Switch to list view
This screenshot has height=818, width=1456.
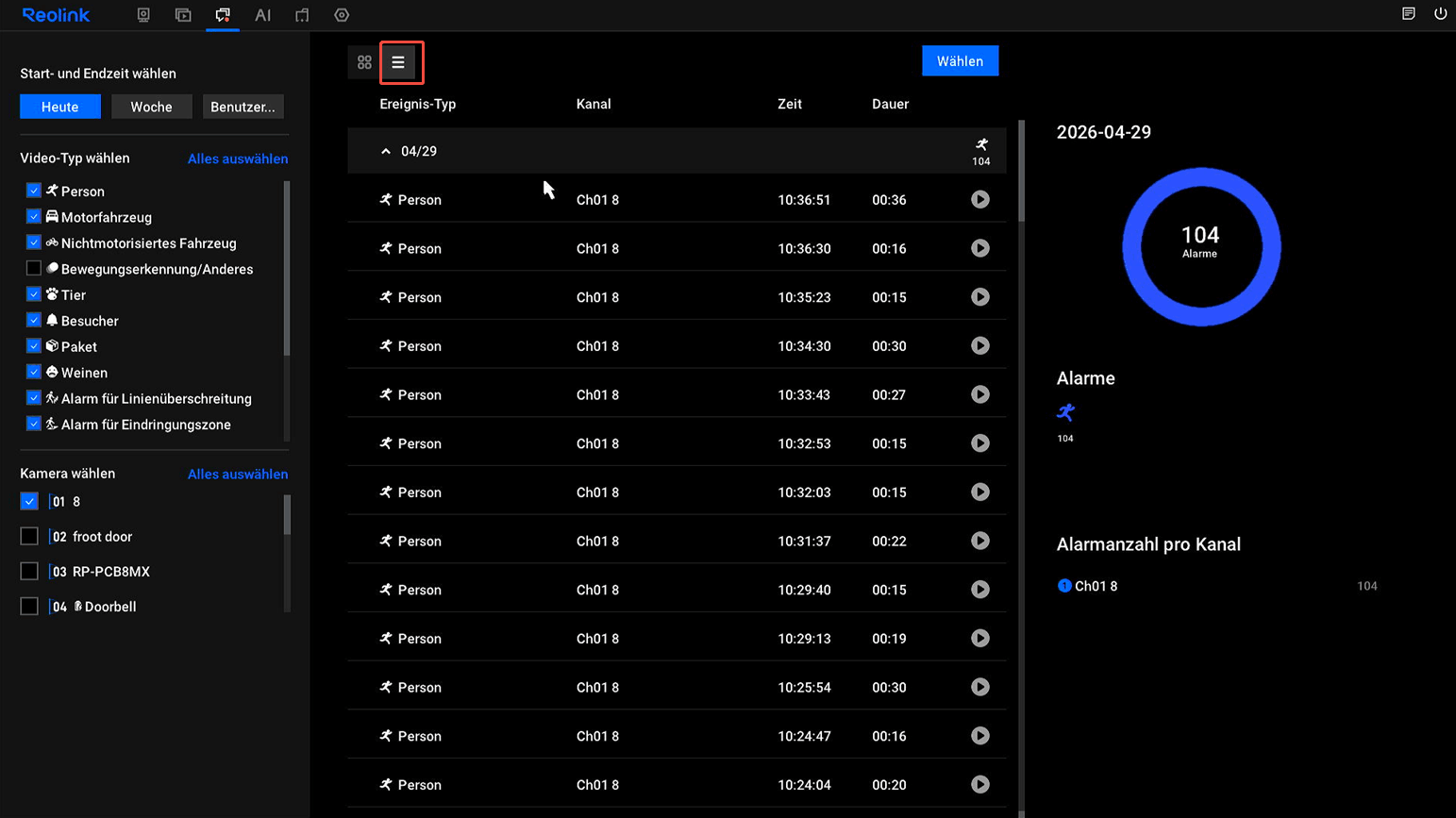click(x=398, y=62)
